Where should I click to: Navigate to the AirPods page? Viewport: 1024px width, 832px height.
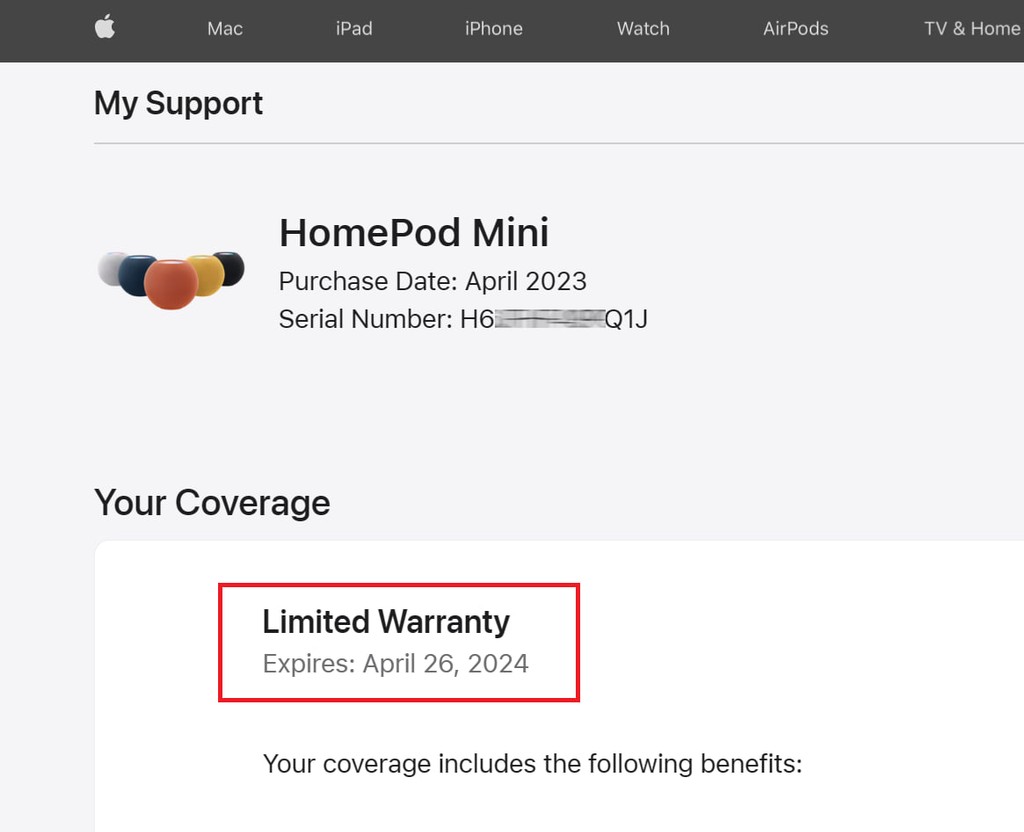pyautogui.click(x=796, y=29)
